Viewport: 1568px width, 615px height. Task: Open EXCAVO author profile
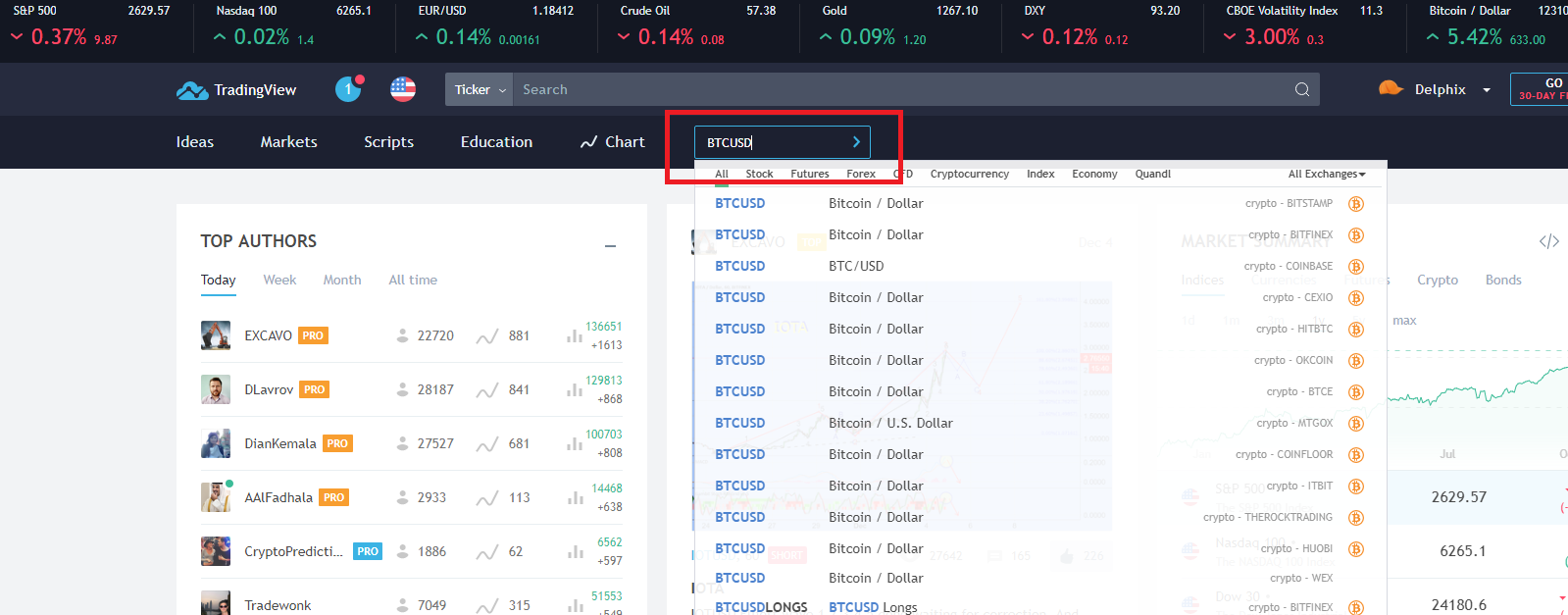[x=268, y=335]
